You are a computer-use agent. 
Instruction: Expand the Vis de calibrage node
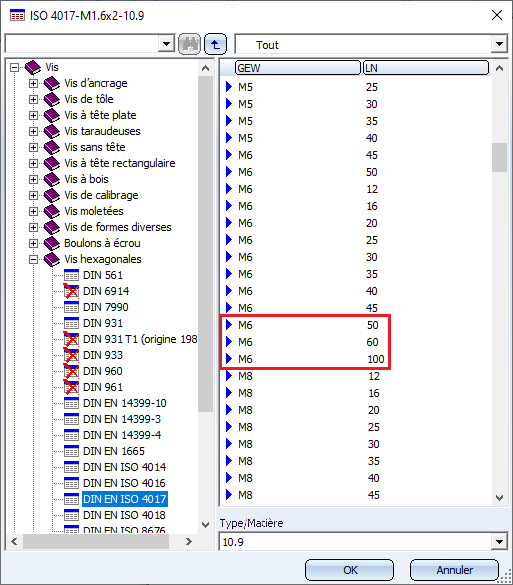coord(33,195)
